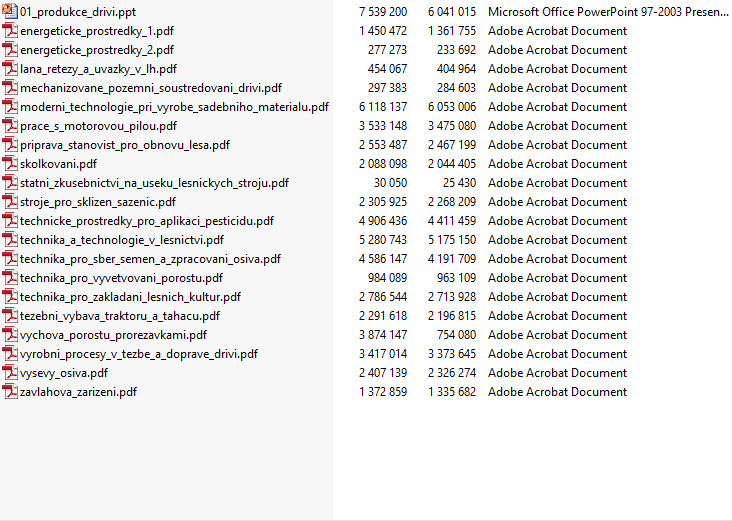Select file name prace_s_motorovou_pilou.pdf
This screenshot has width=732, height=521.
(x=99, y=126)
